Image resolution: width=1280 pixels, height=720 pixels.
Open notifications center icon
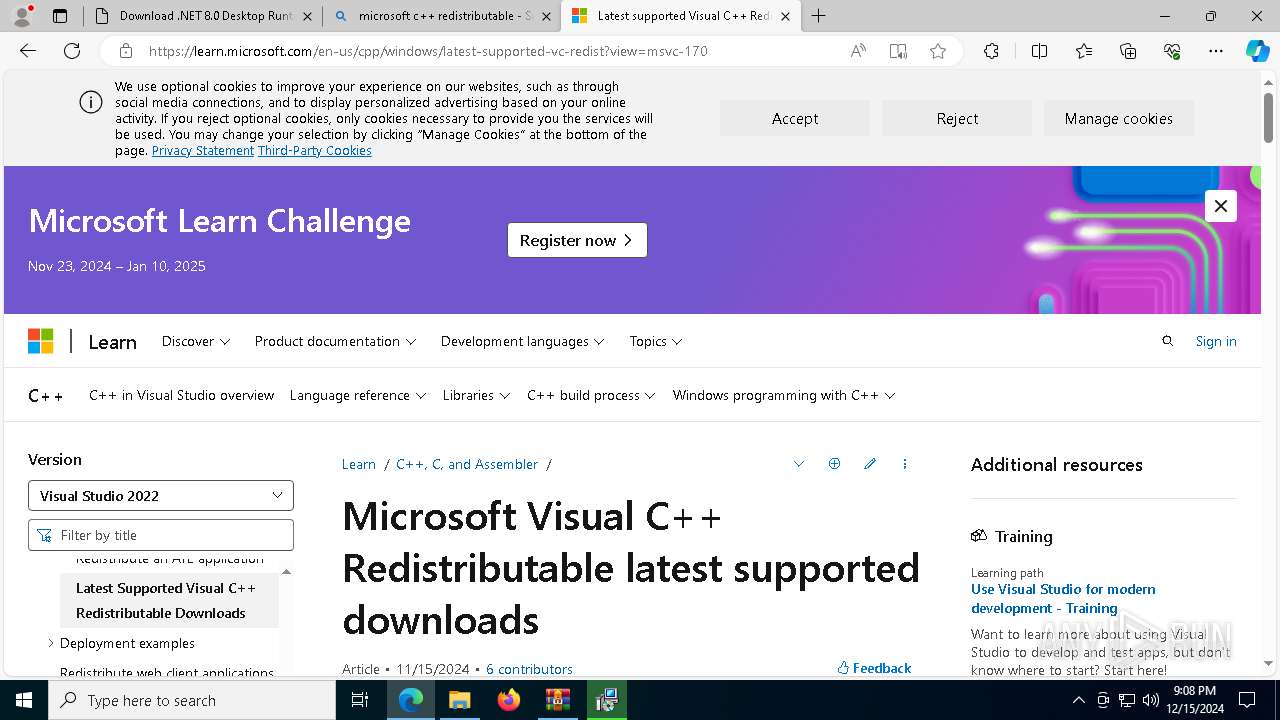(1247, 700)
